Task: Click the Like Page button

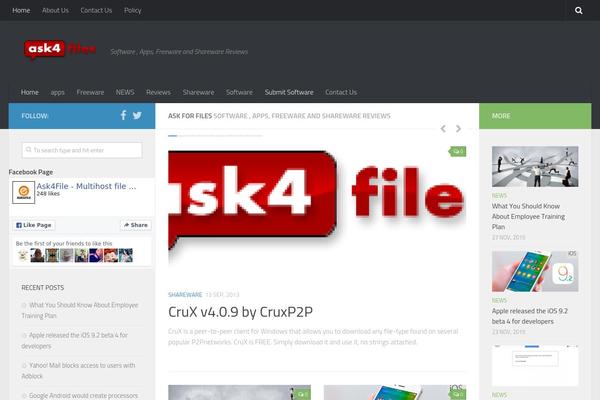Action: point(34,225)
